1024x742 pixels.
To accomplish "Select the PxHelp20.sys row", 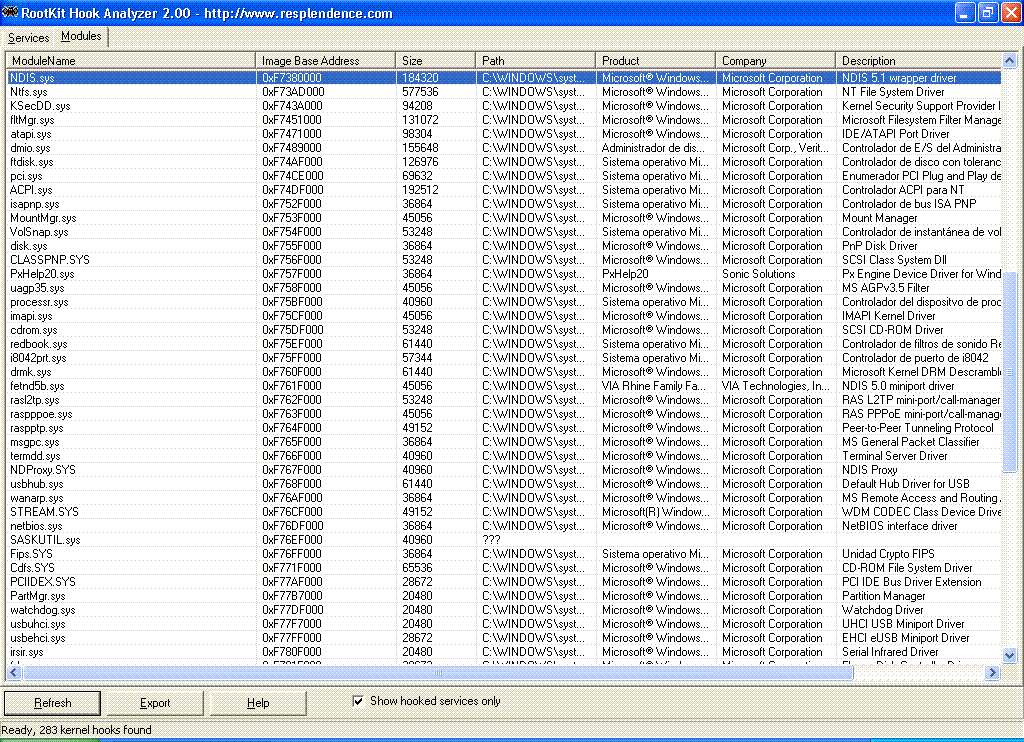I will 504,274.
